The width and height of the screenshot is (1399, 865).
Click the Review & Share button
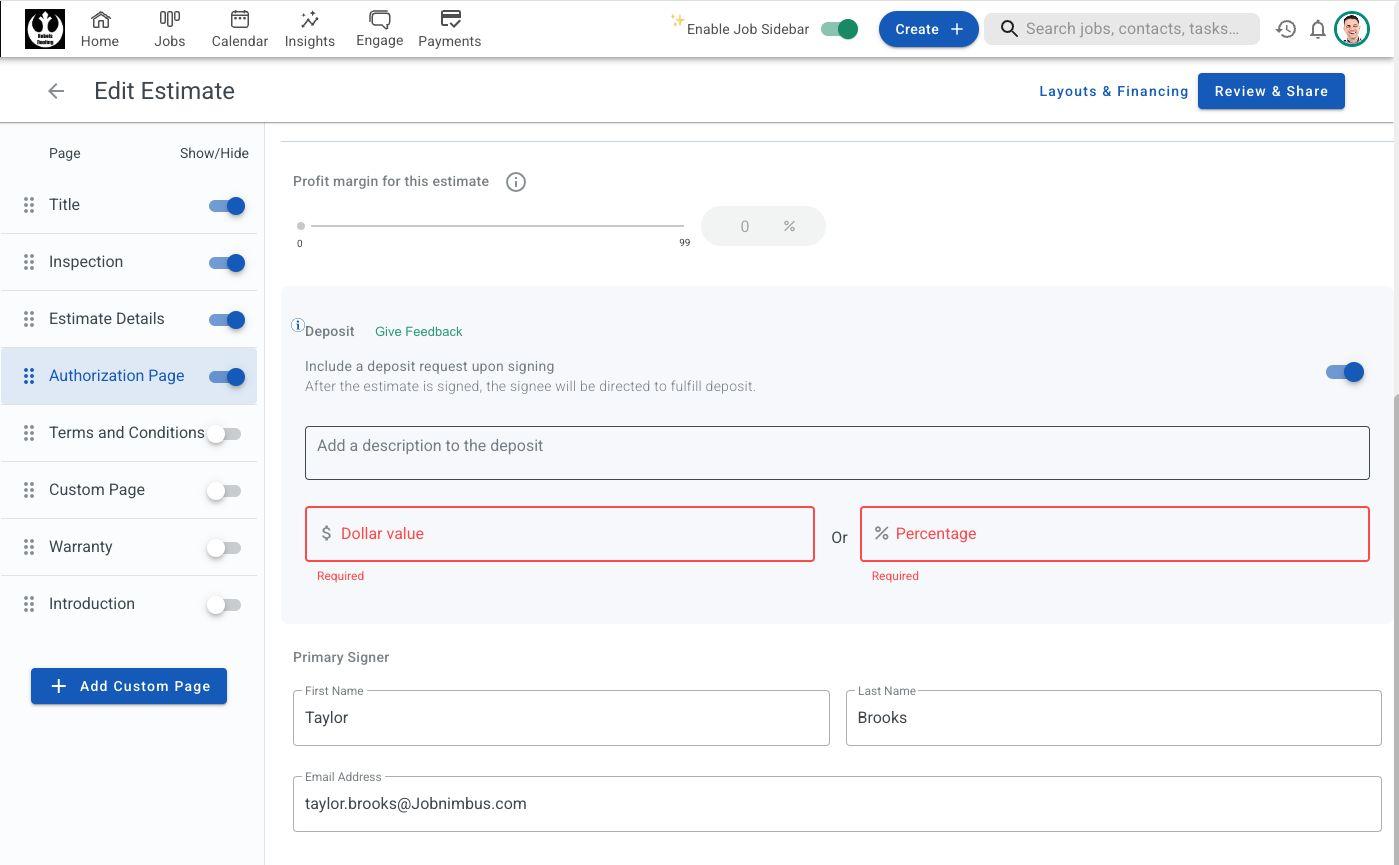pyautogui.click(x=1271, y=91)
